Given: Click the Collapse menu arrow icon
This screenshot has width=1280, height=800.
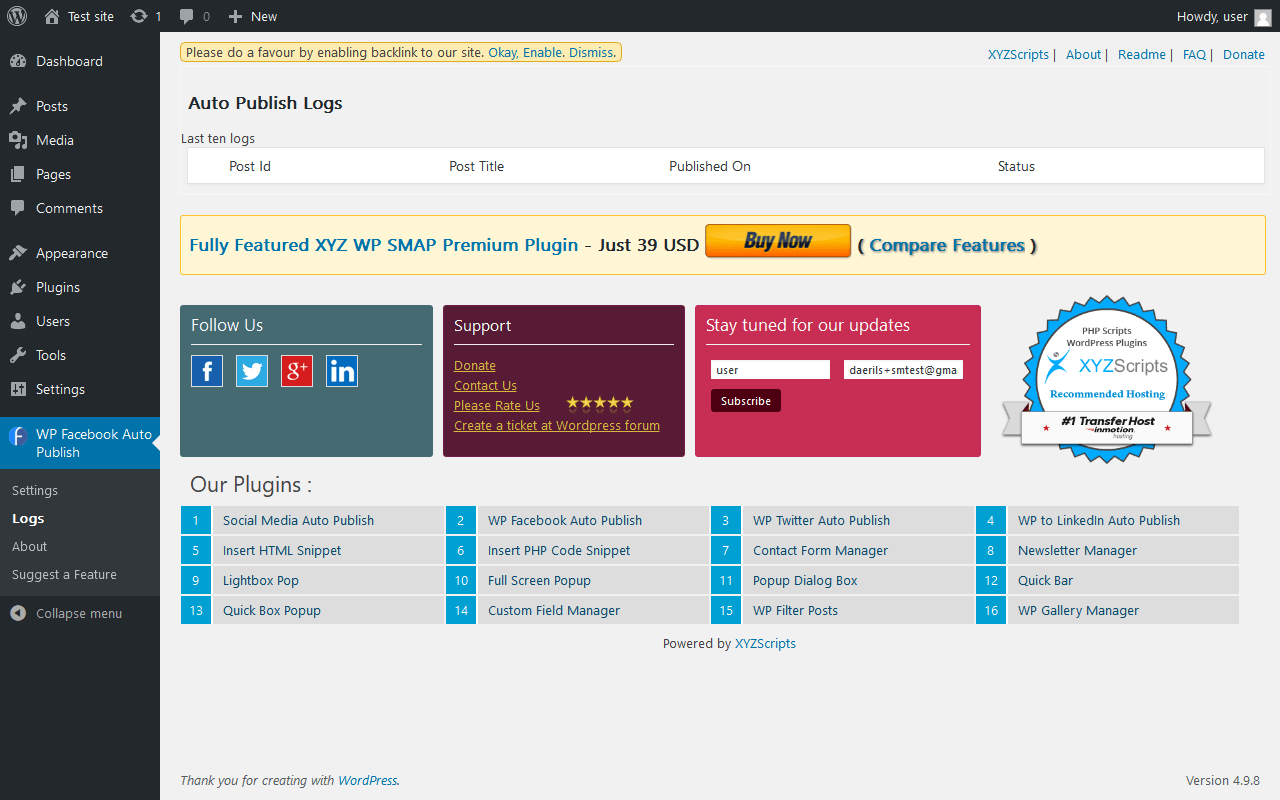Looking at the screenshot, I should (18, 613).
